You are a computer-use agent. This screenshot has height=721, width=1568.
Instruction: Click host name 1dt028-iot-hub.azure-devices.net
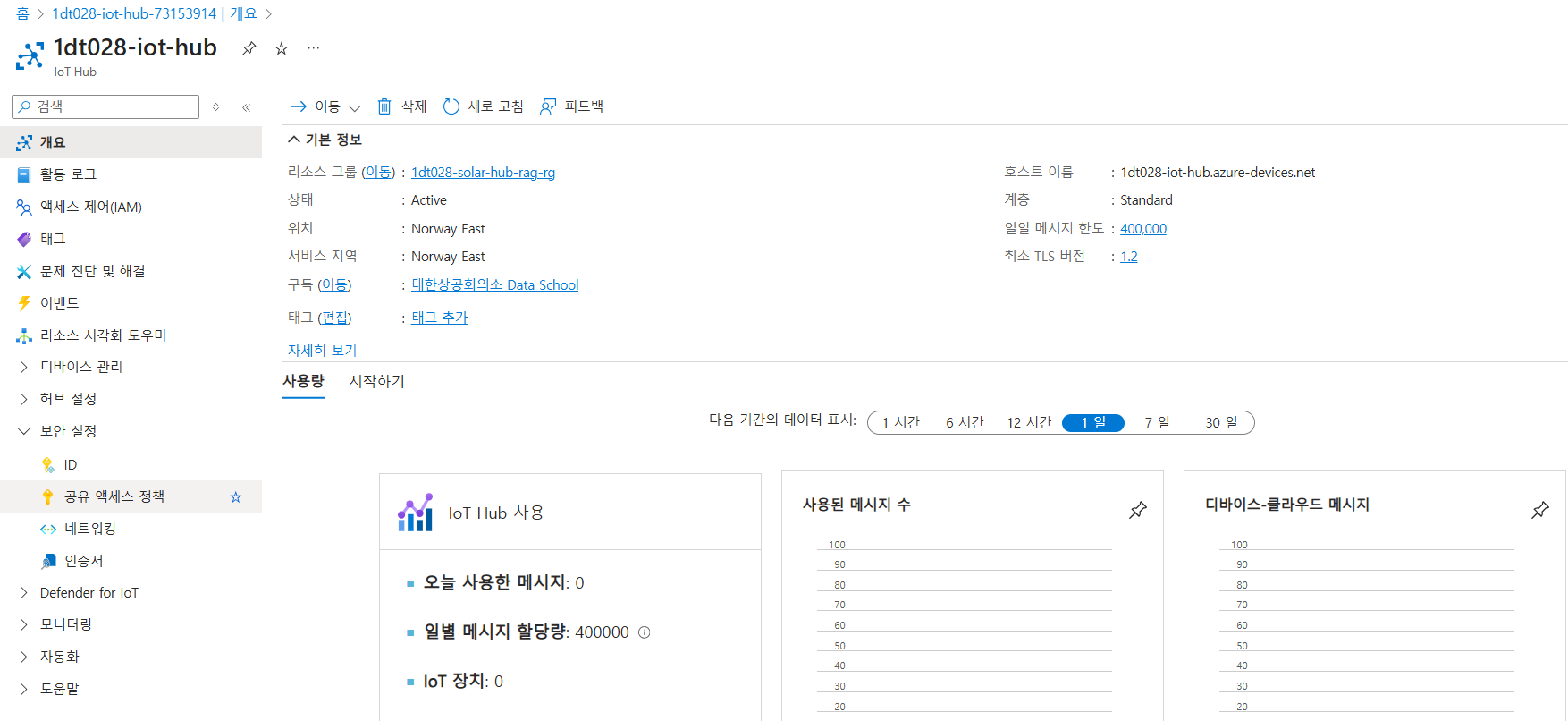pos(1218,173)
